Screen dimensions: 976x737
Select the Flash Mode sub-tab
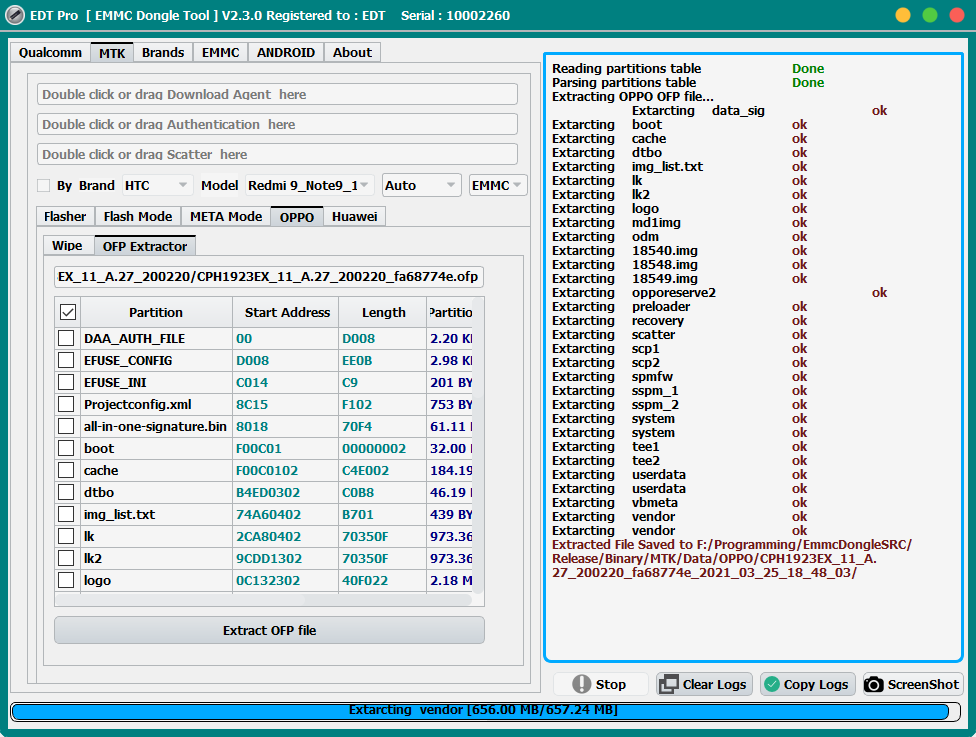138,217
